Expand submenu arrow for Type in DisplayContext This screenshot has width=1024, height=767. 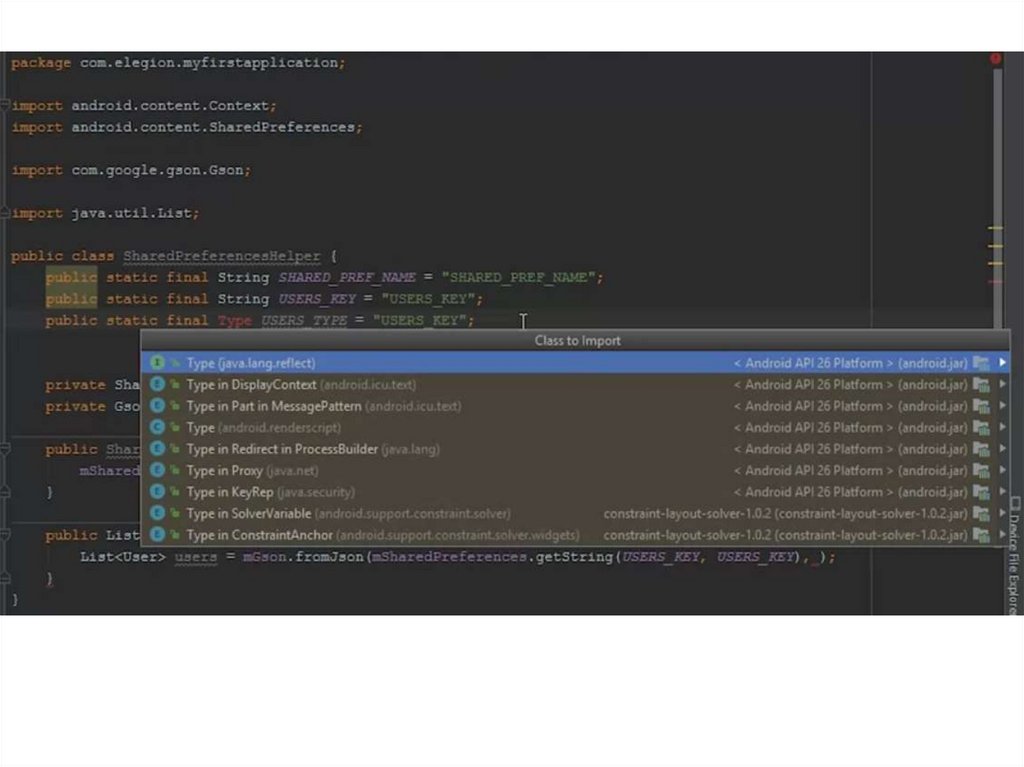(1002, 384)
